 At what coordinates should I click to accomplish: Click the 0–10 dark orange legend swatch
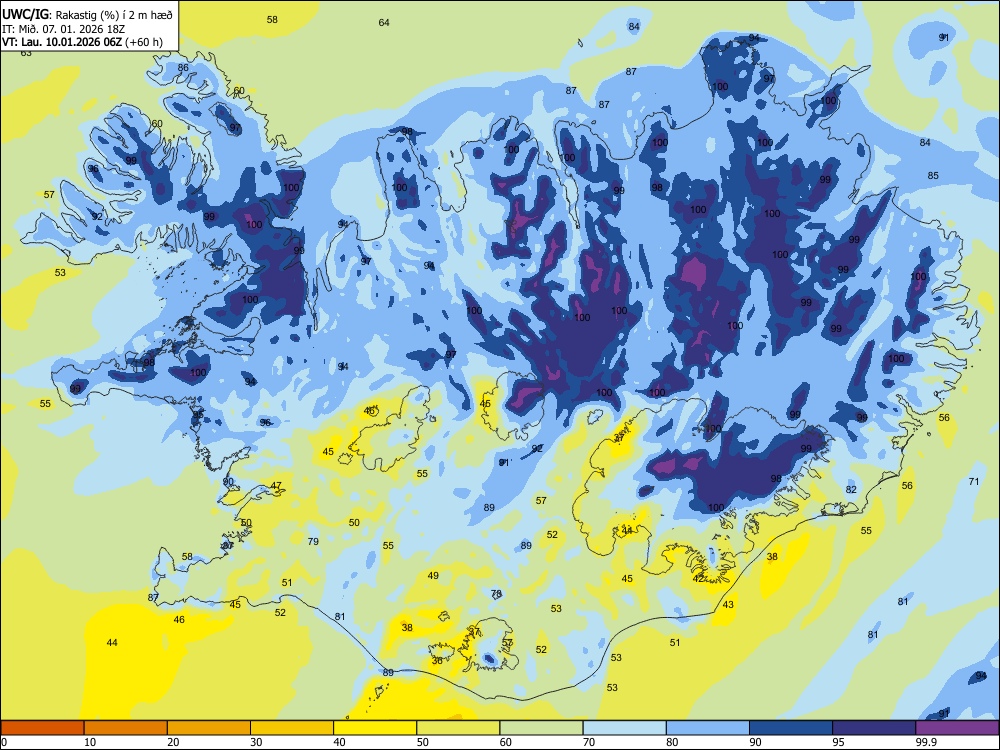tap(42, 728)
